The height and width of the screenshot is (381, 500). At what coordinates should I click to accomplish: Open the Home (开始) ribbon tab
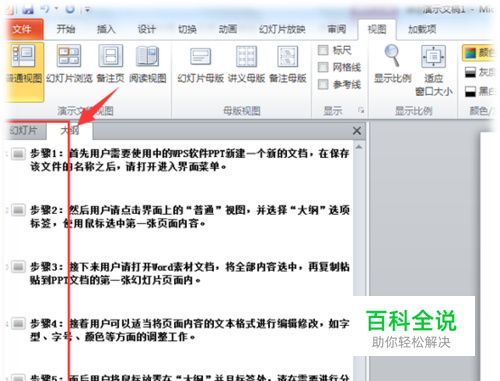tap(66, 29)
